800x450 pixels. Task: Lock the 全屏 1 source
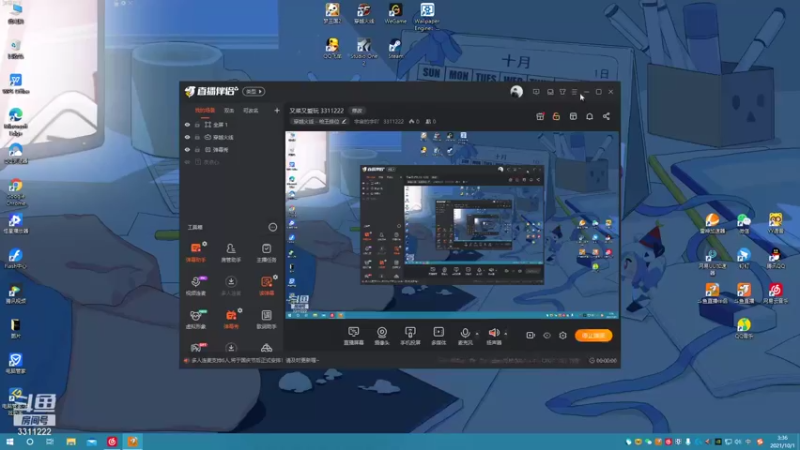(197, 124)
